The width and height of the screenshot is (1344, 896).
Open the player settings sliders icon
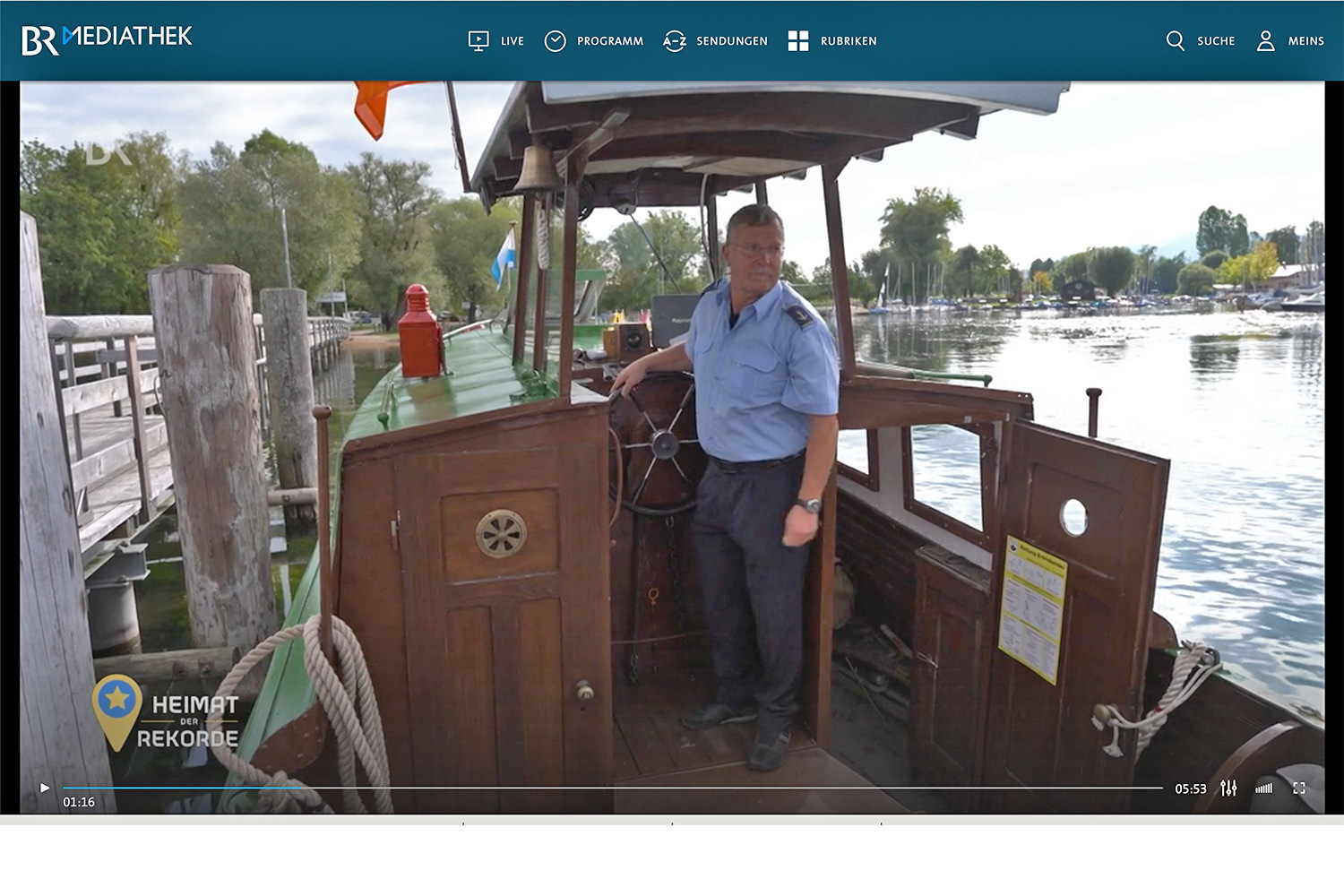[x=1228, y=788]
